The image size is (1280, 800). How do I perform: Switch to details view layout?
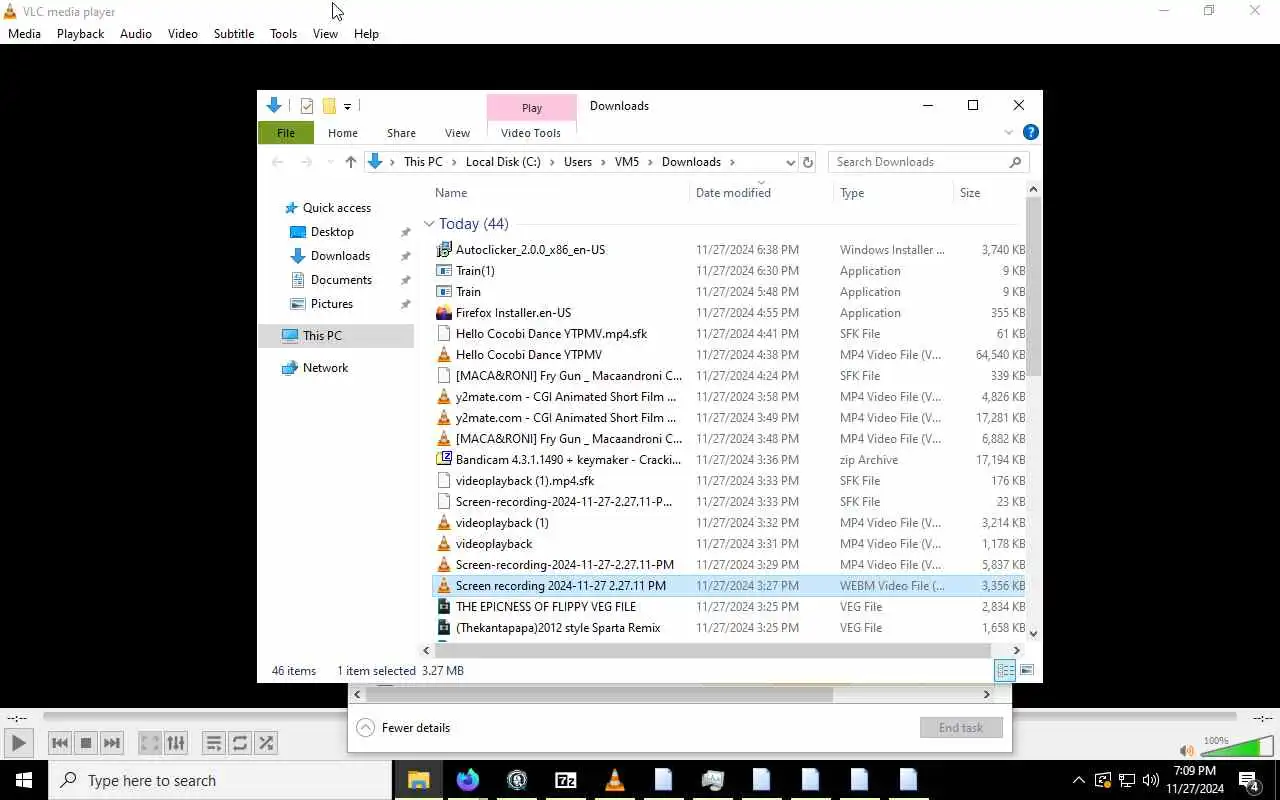tap(1005, 671)
